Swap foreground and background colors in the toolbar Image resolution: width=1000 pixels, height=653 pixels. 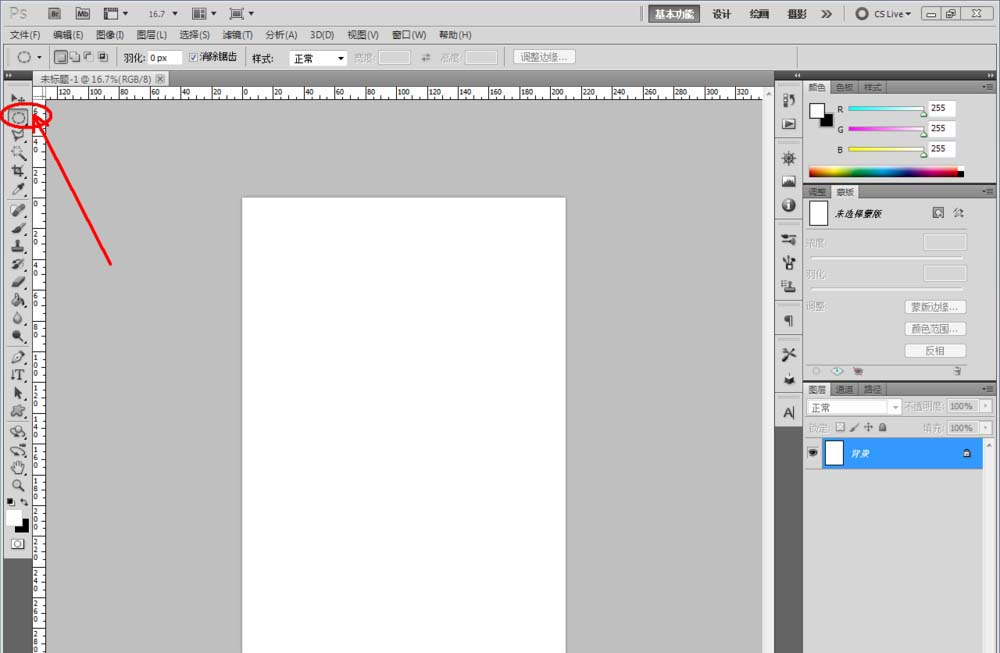[24, 503]
